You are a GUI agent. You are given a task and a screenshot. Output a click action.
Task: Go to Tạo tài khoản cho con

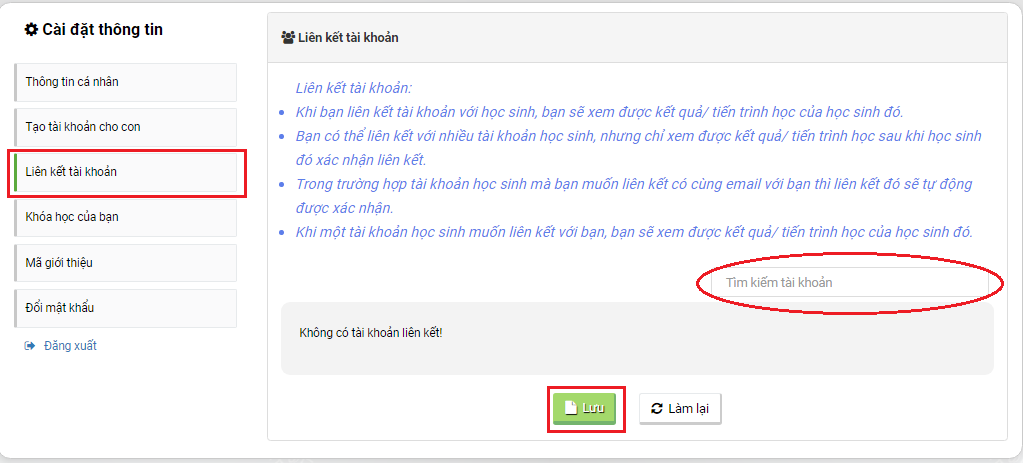(x=125, y=127)
